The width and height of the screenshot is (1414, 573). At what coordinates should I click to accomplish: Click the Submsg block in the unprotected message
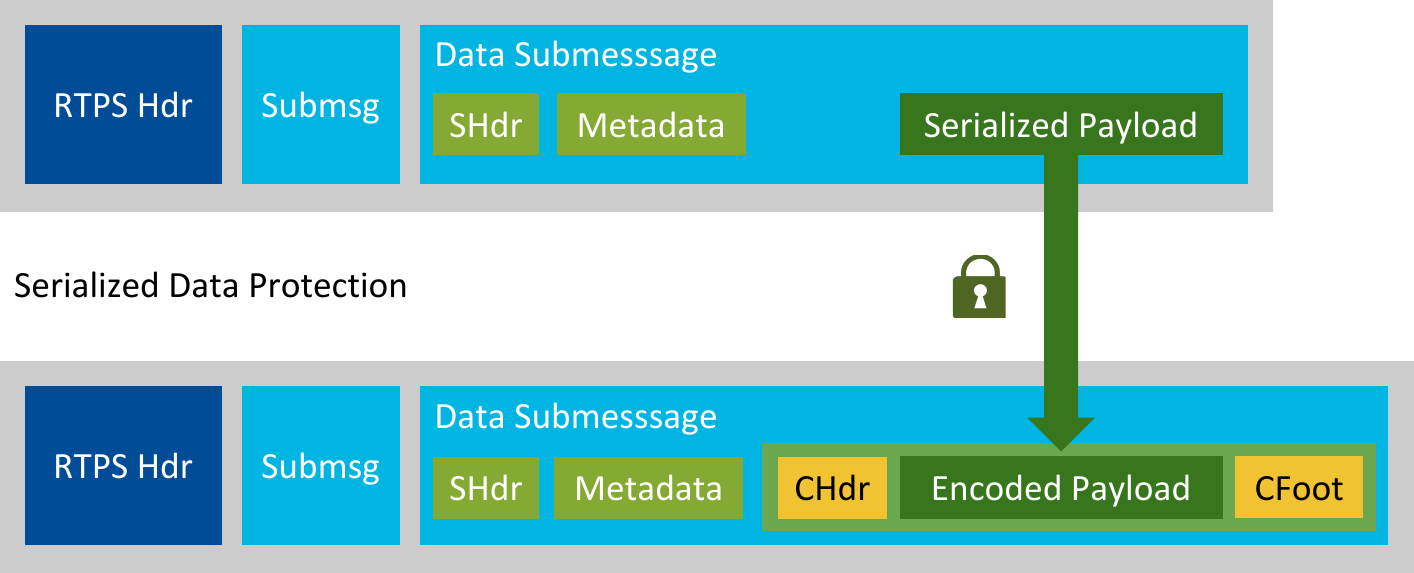pyautogui.click(x=321, y=105)
